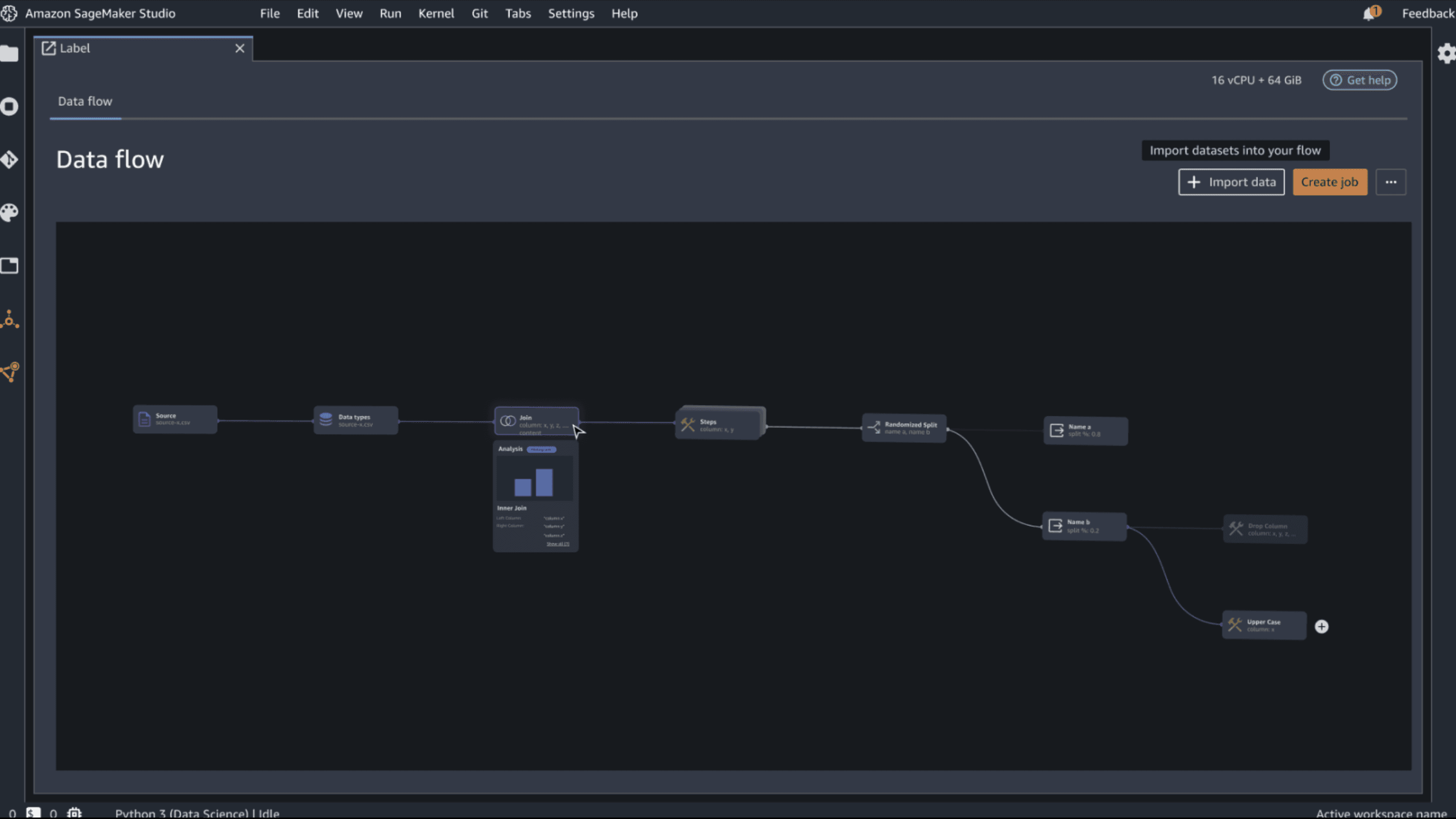The width and height of the screenshot is (1456, 819).
Task: Click the Import data button
Action: tap(1231, 182)
